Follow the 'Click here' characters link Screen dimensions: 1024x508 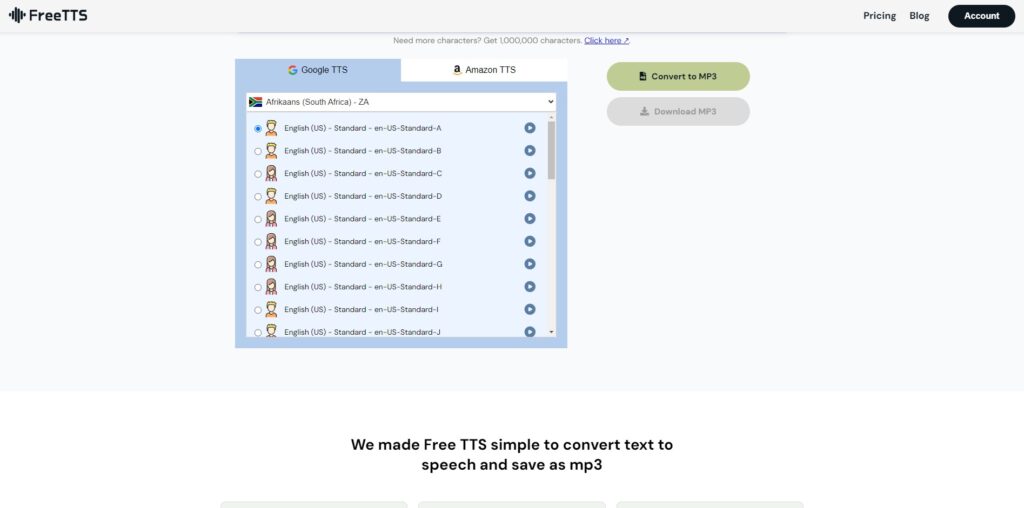(x=607, y=40)
